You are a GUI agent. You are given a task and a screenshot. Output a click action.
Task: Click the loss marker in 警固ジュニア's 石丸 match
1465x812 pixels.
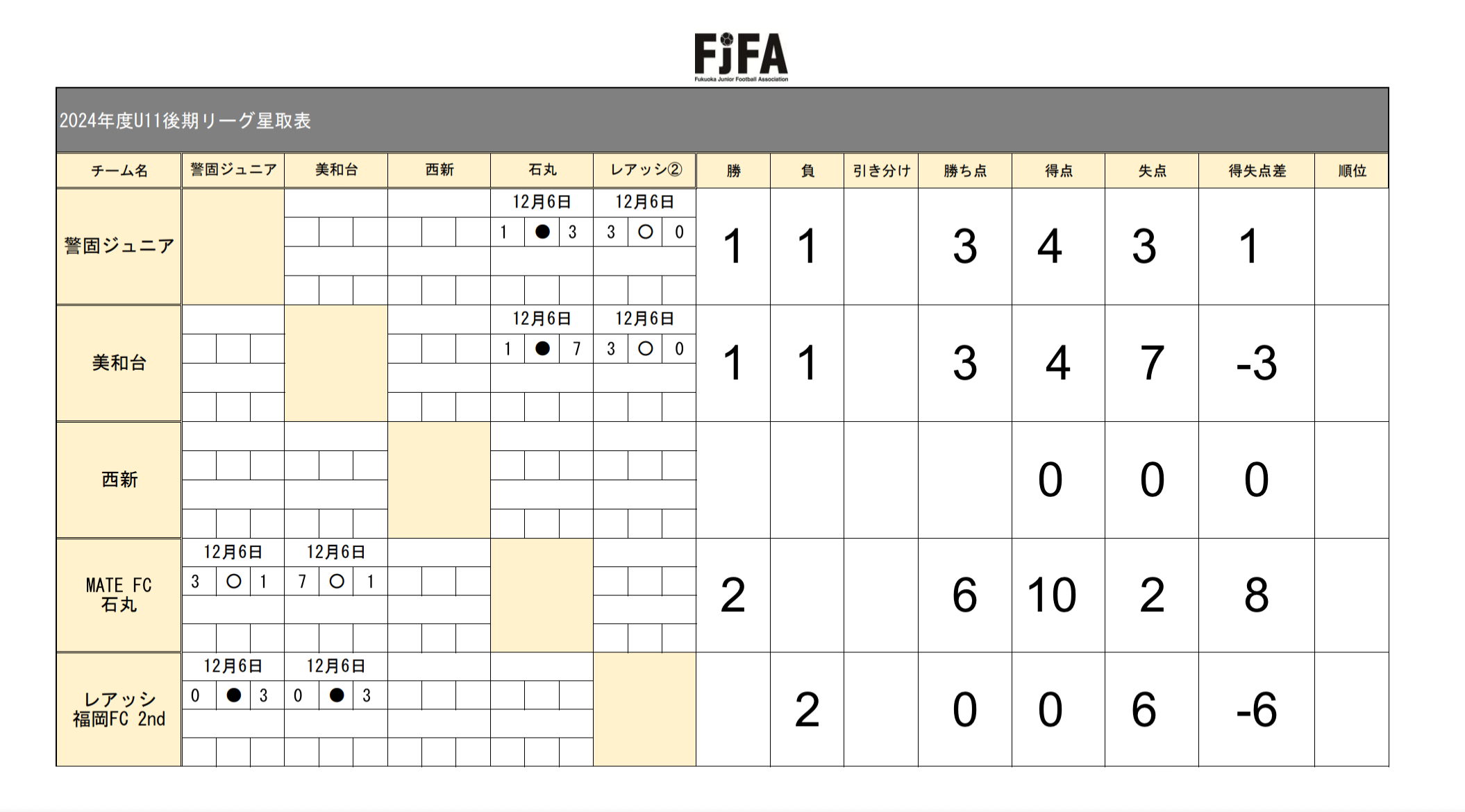[542, 232]
